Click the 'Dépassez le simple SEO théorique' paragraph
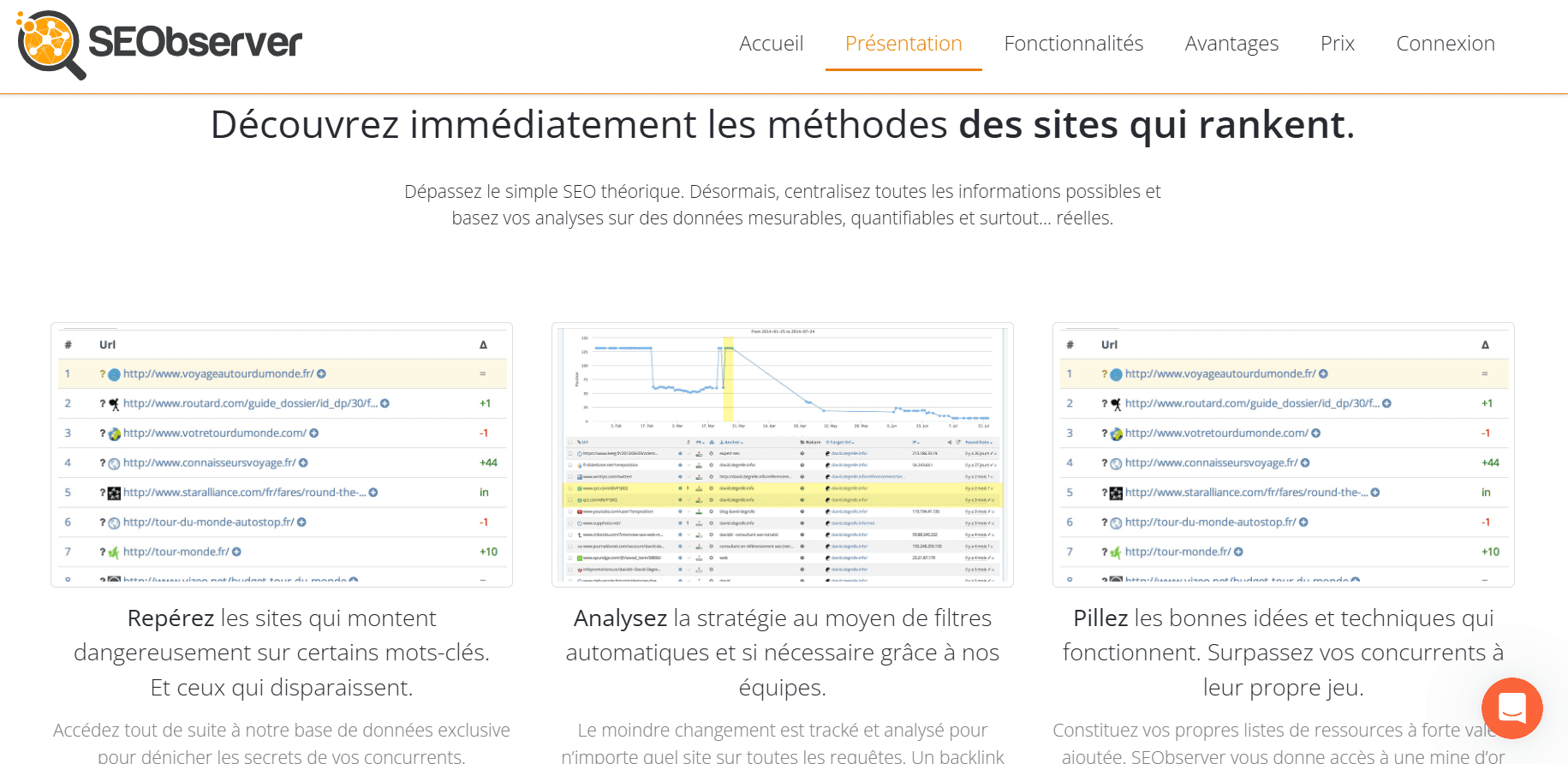 point(783,205)
